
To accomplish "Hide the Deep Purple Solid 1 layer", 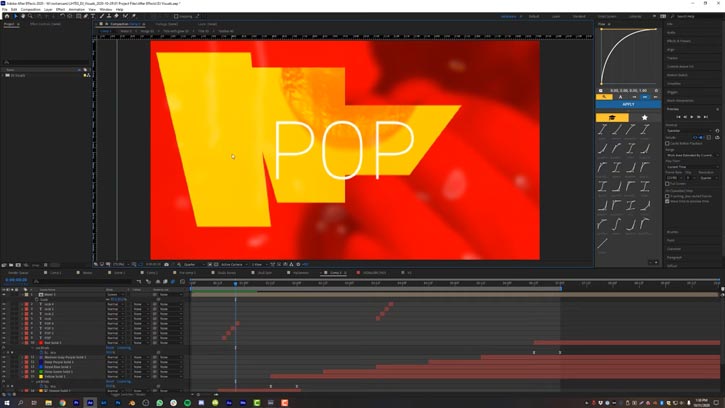I will pos(4,362).
